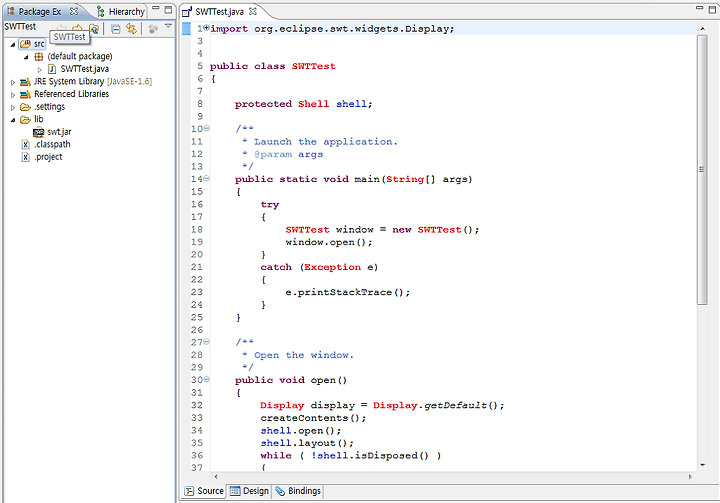This screenshot has width=720, height=503.
Task: Collapse the lib folder
Action: (x=13, y=120)
